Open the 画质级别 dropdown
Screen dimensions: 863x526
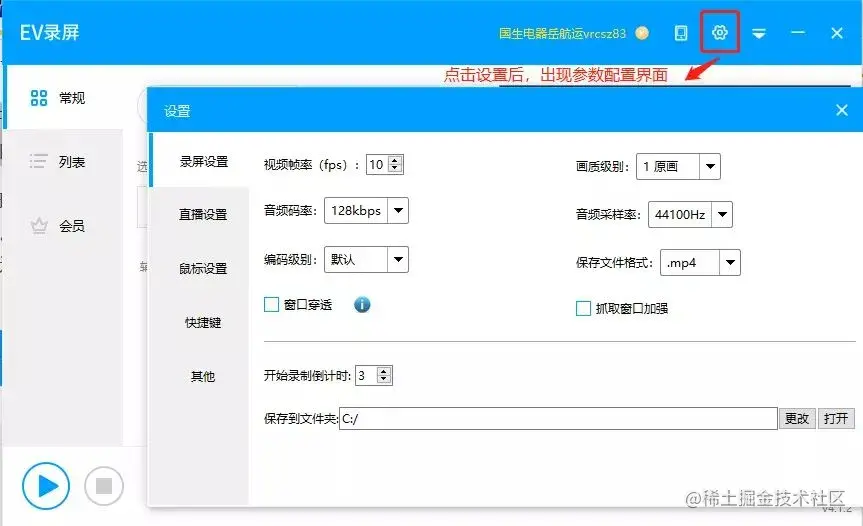(x=678, y=166)
